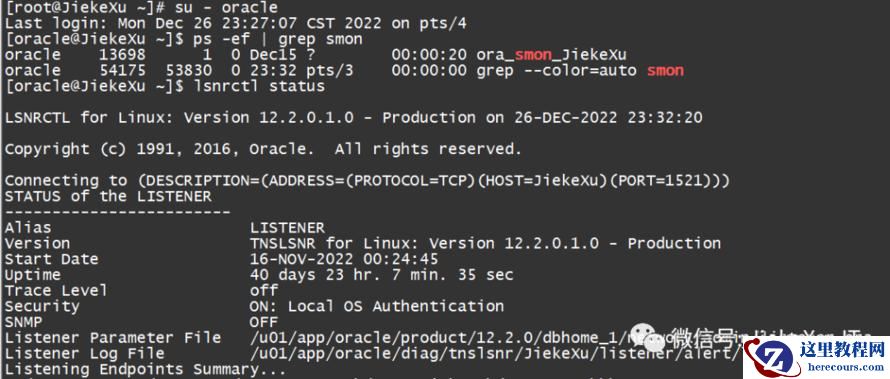Click the 这里教程网 site title text

tap(841, 349)
